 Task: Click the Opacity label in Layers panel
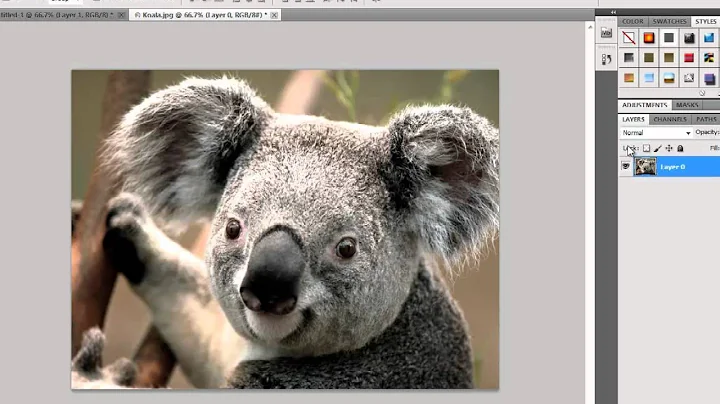tap(707, 132)
